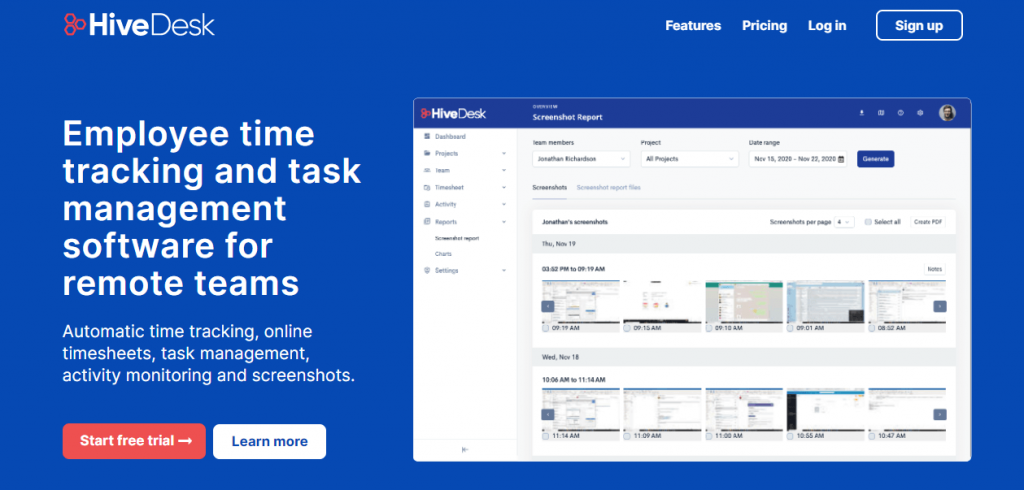Click the Generate button

pos(876,159)
